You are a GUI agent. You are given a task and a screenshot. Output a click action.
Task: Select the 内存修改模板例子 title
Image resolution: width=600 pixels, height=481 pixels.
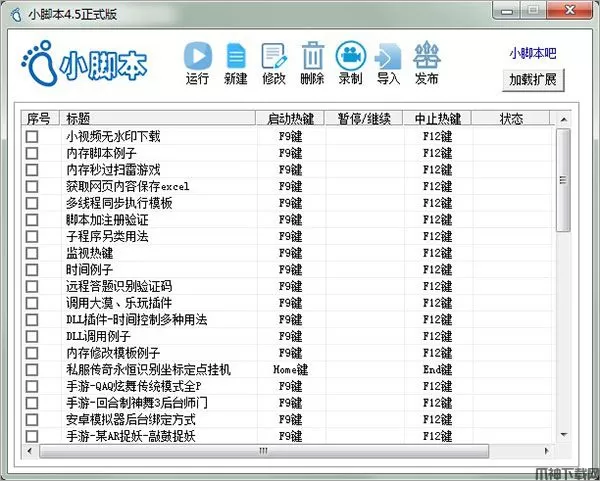113,353
